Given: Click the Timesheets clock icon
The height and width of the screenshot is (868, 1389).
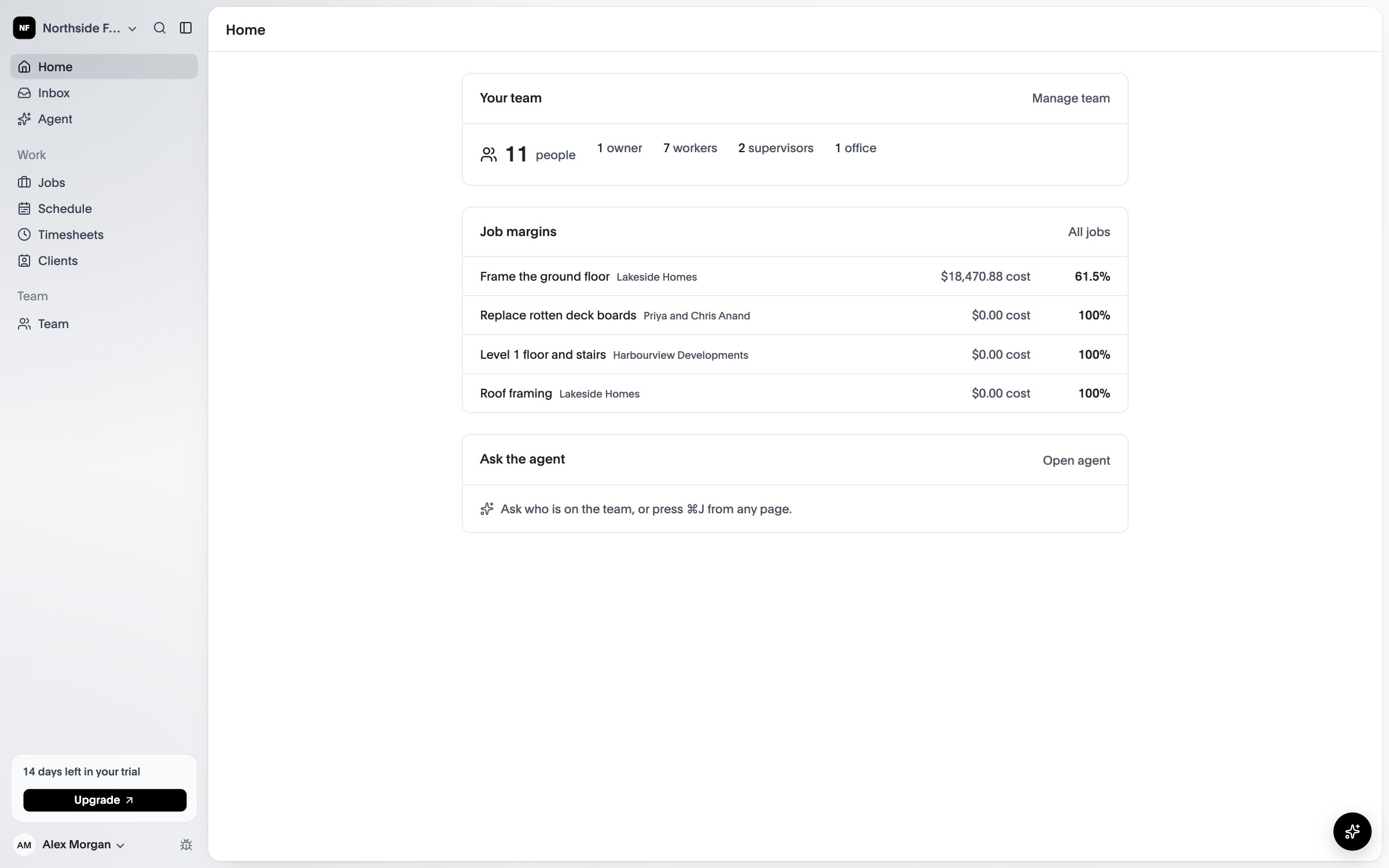Looking at the screenshot, I should tap(24, 234).
